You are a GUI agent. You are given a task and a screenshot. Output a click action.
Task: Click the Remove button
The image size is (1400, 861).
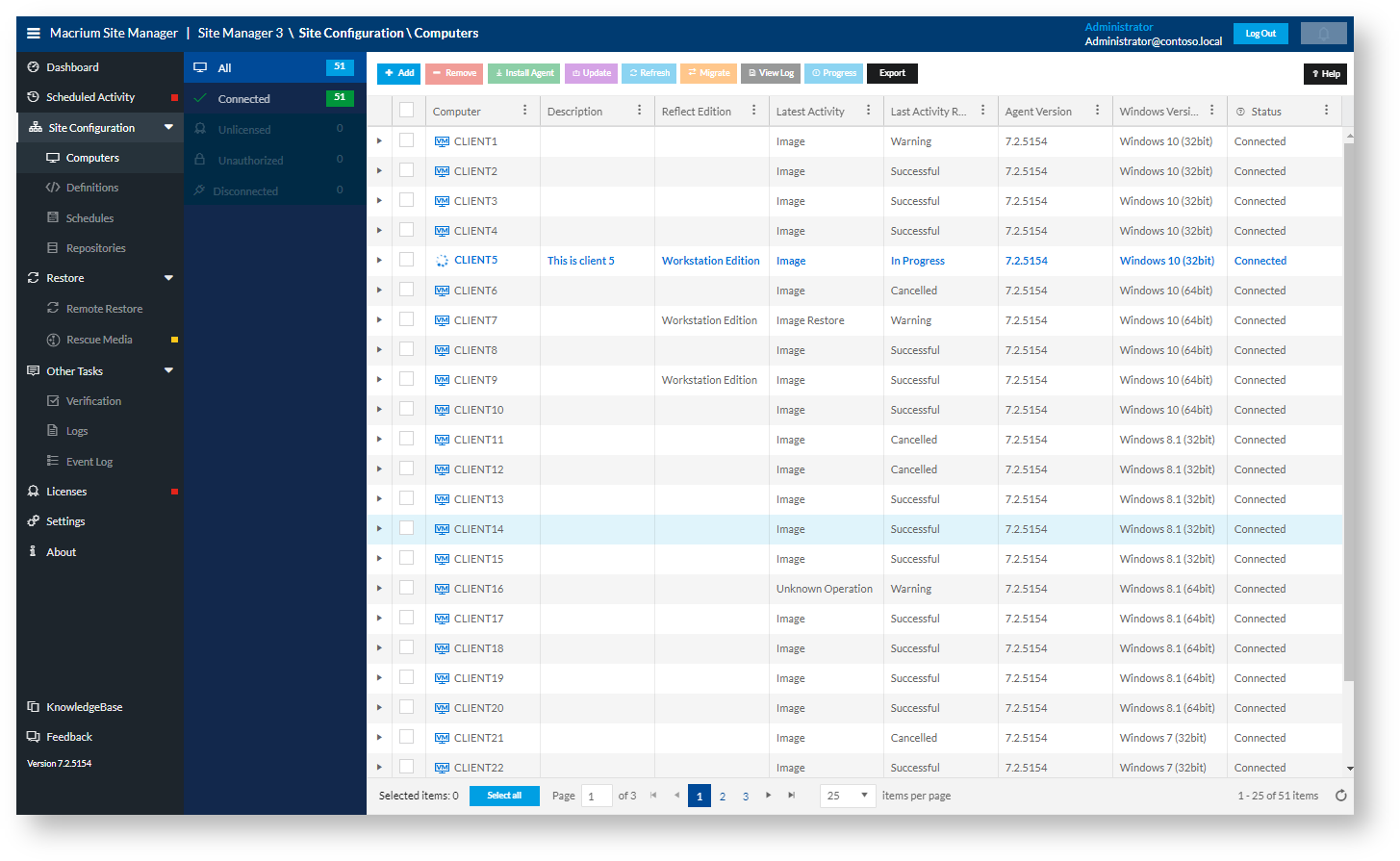(x=453, y=73)
